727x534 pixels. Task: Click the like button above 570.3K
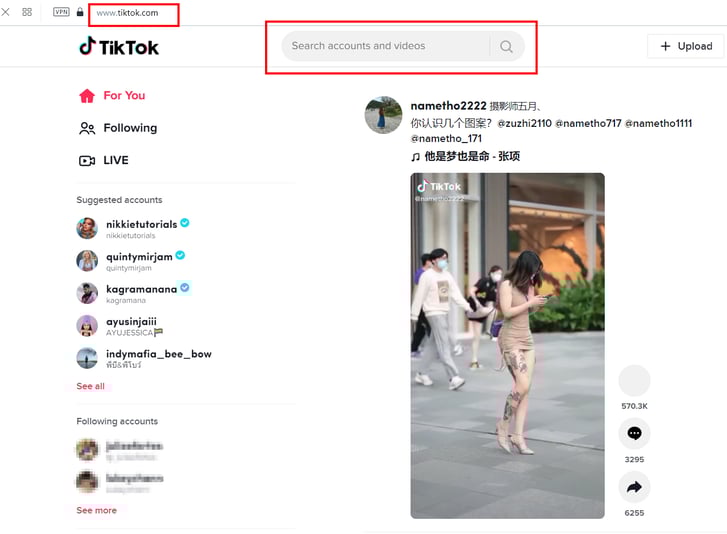point(634,381)
